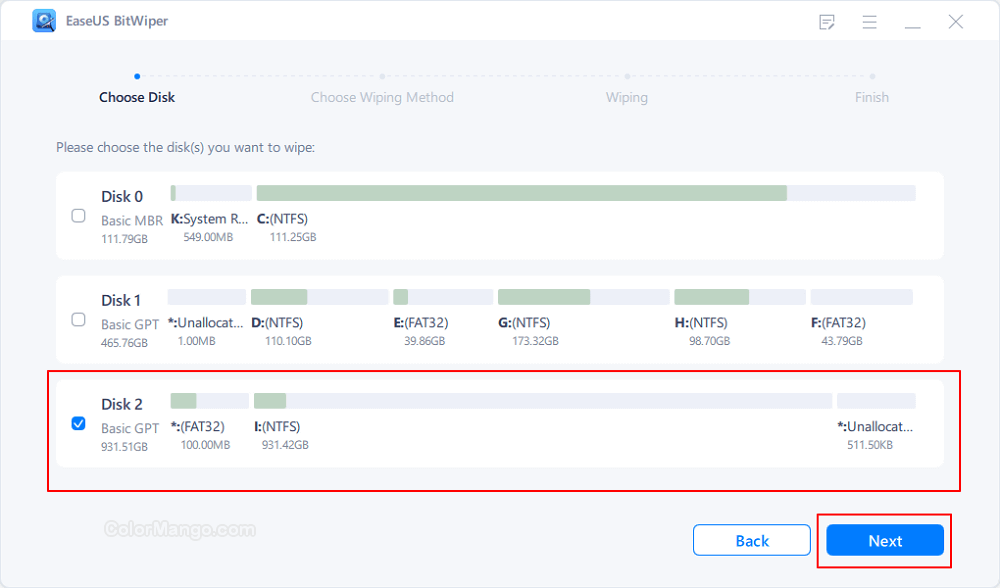Uncheck the Disk 2 checkbox
The width and height of the screenshot is (1000, 588).
[79, 423]
